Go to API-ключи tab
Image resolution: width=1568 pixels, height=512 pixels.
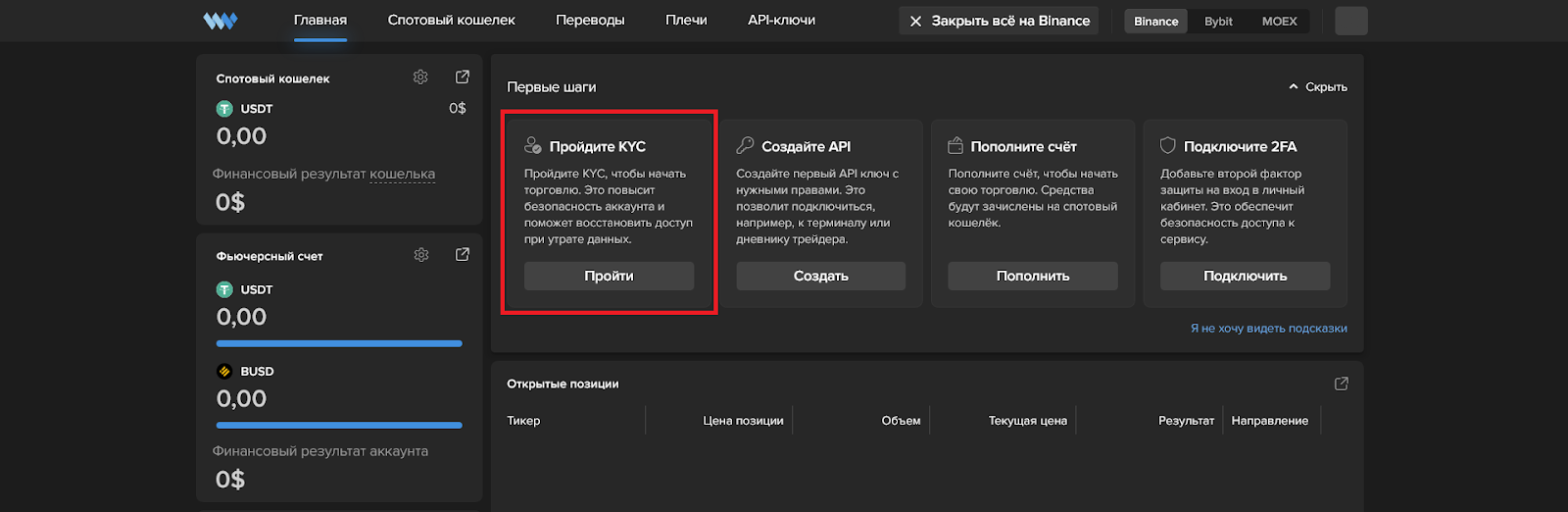[x=781, y=21]
